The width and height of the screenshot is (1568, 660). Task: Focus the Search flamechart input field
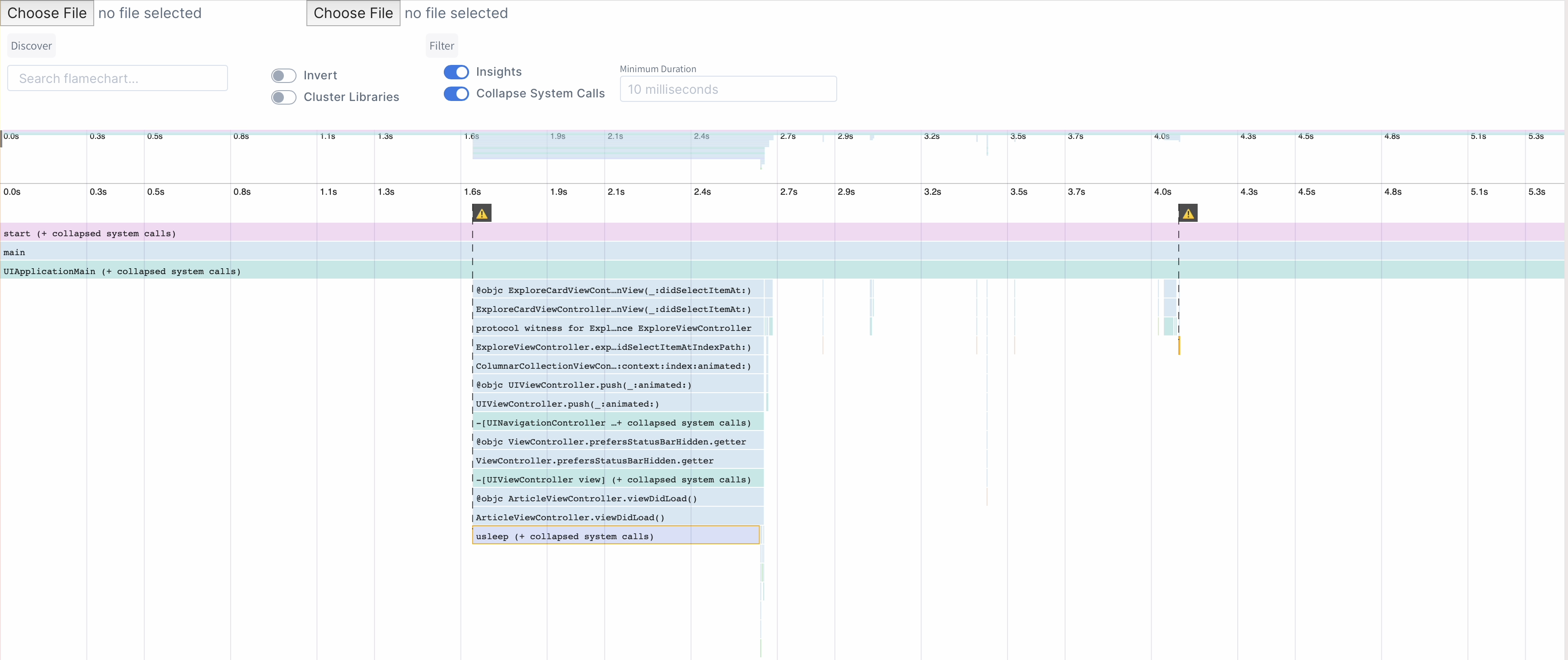[x=118, y=78]
